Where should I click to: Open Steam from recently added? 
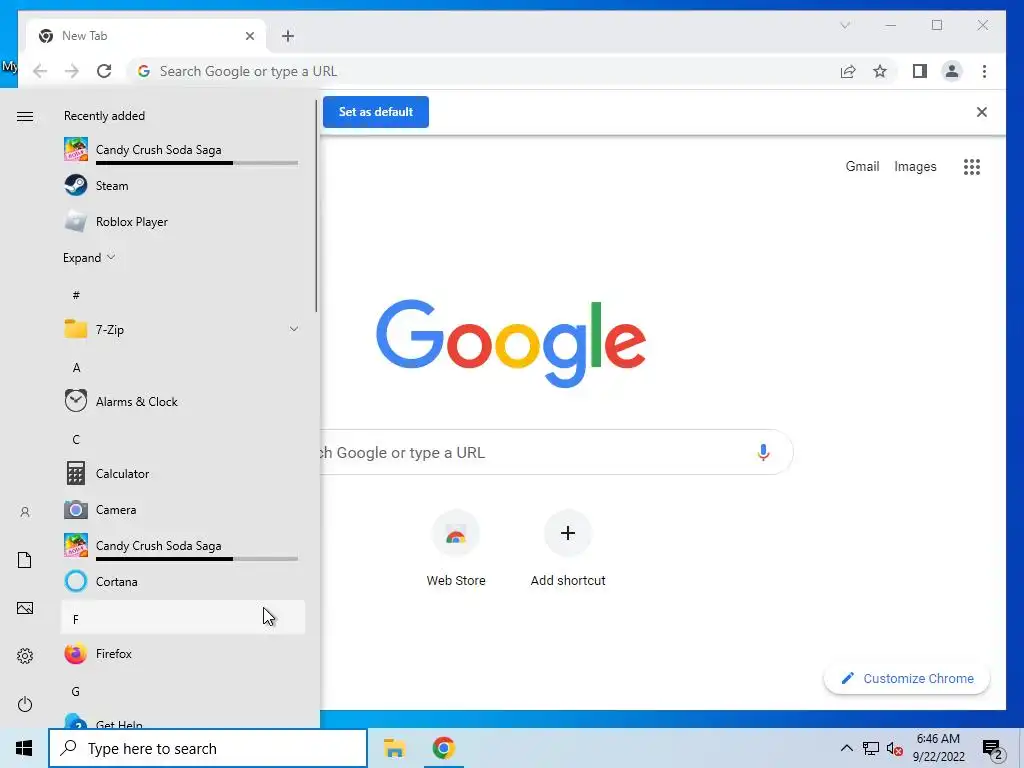coord(183,186)
